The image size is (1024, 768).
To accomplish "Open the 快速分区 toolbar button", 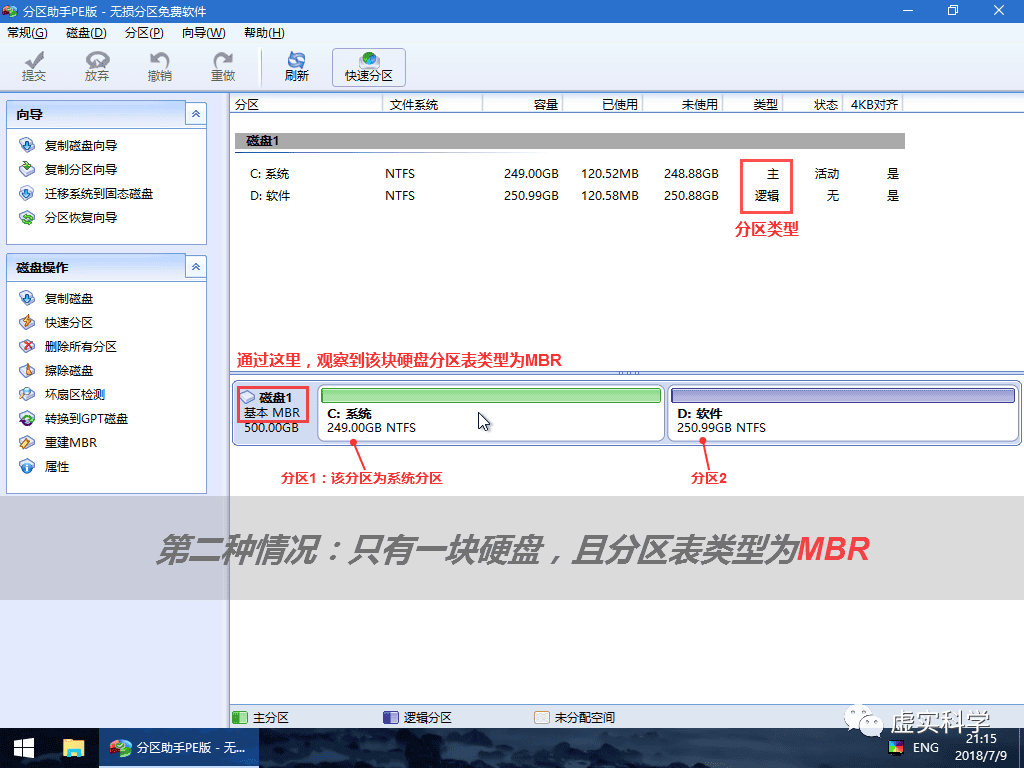I will (369, 67).
